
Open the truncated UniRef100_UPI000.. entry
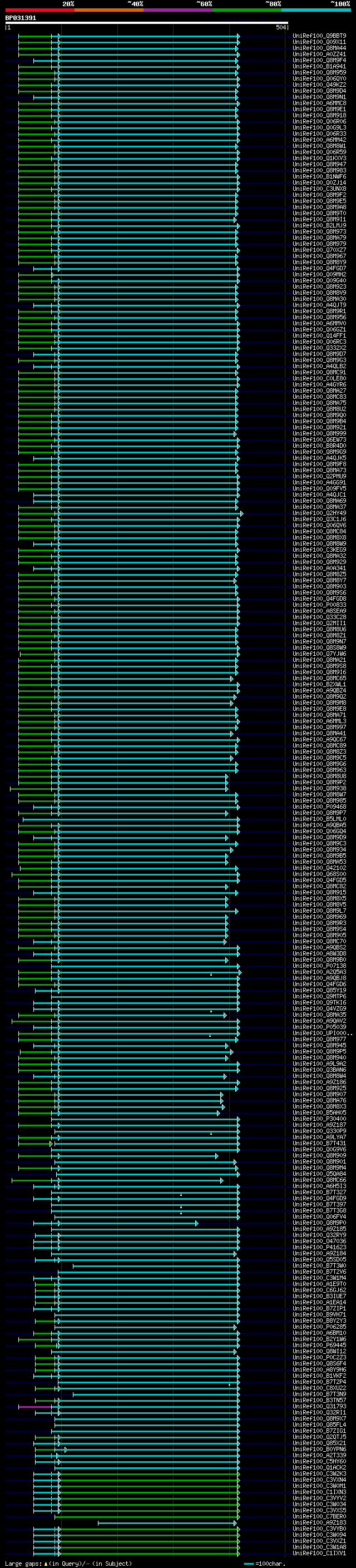point(322,1033)
